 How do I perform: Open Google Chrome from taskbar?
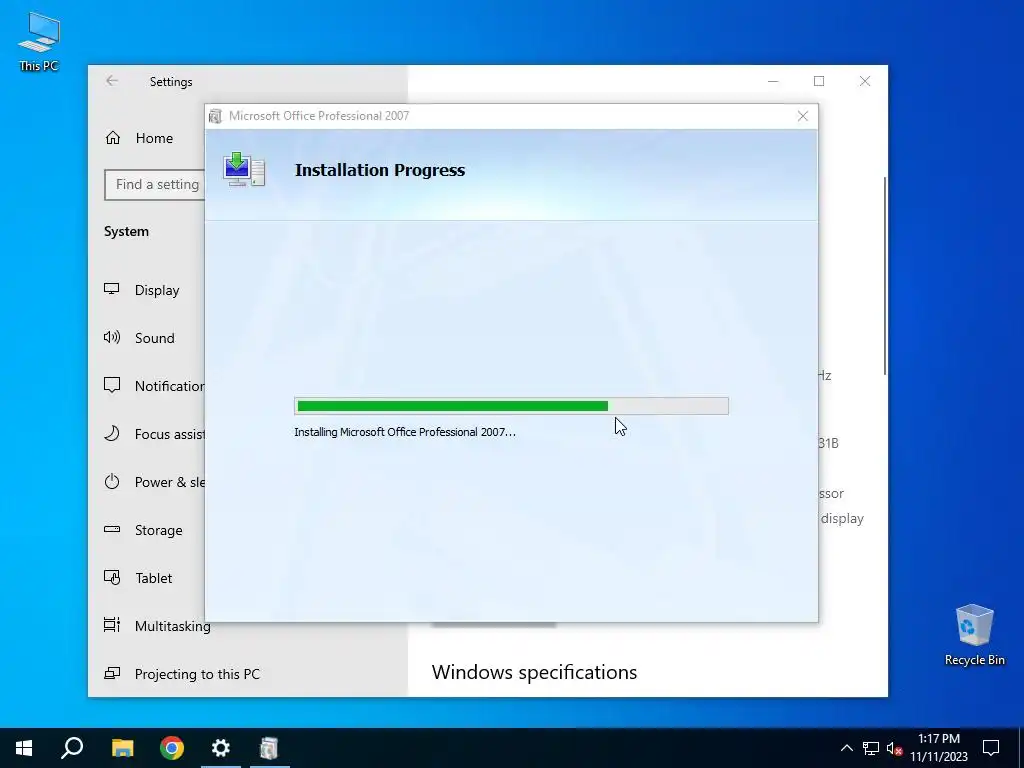click(172, 748)
